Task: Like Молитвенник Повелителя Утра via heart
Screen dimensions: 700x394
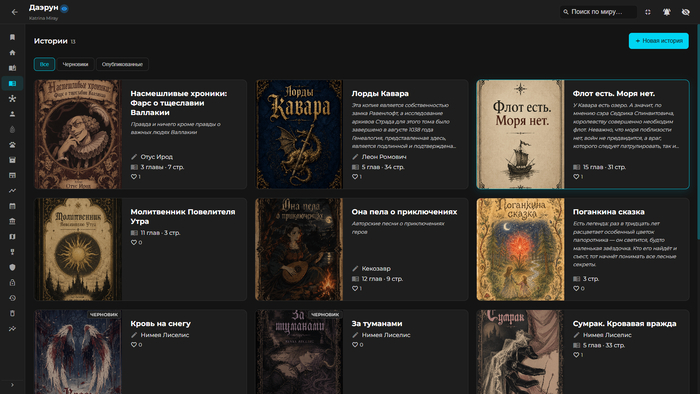Action: (x=133, y=242)
